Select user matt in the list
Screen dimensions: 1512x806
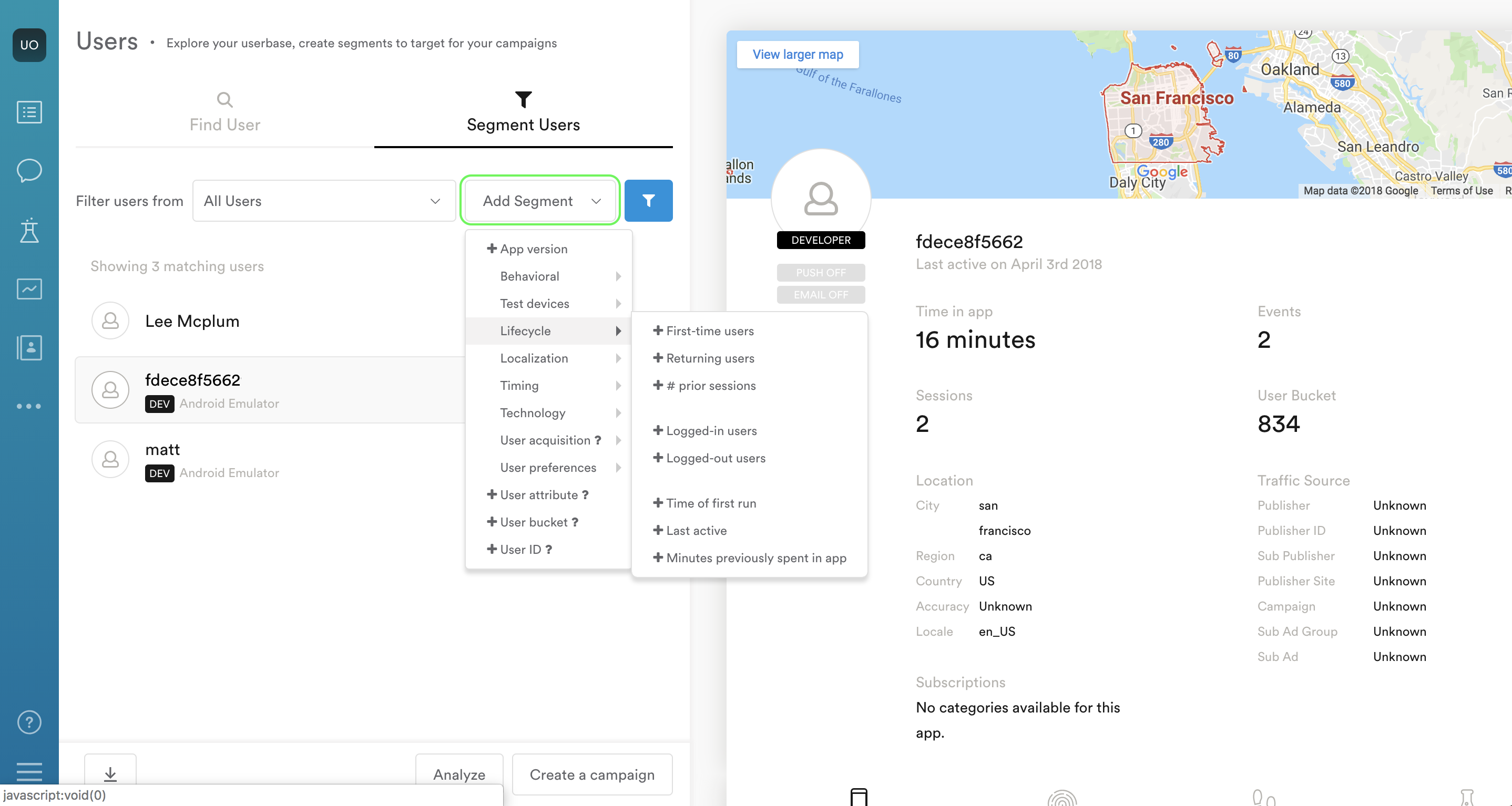pyautogui.click(x=162, y=450)
